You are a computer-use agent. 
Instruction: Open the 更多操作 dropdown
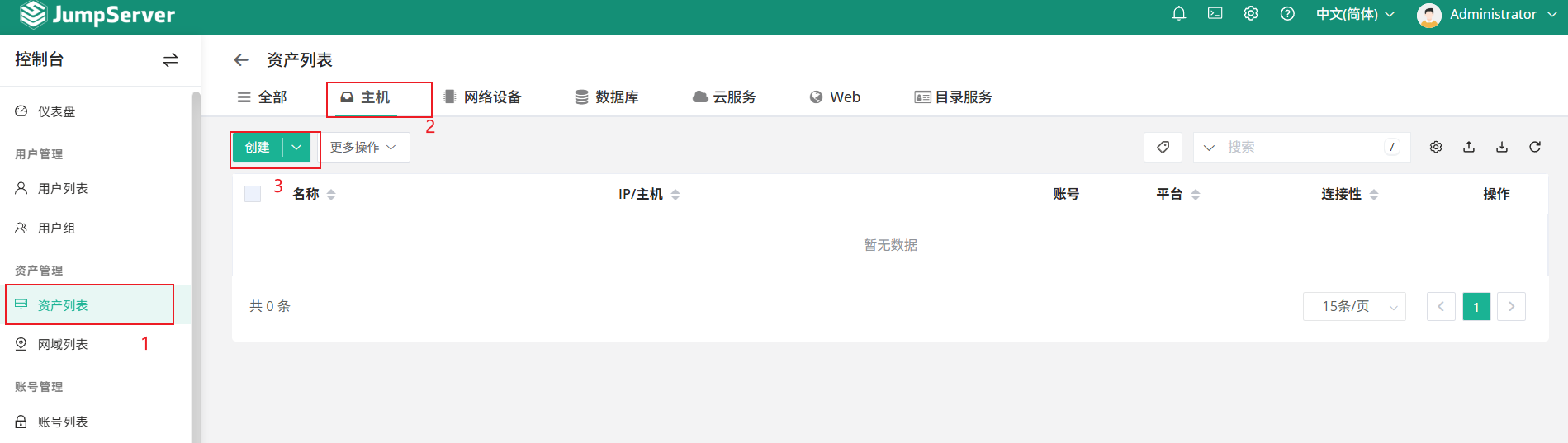[364, 147]
